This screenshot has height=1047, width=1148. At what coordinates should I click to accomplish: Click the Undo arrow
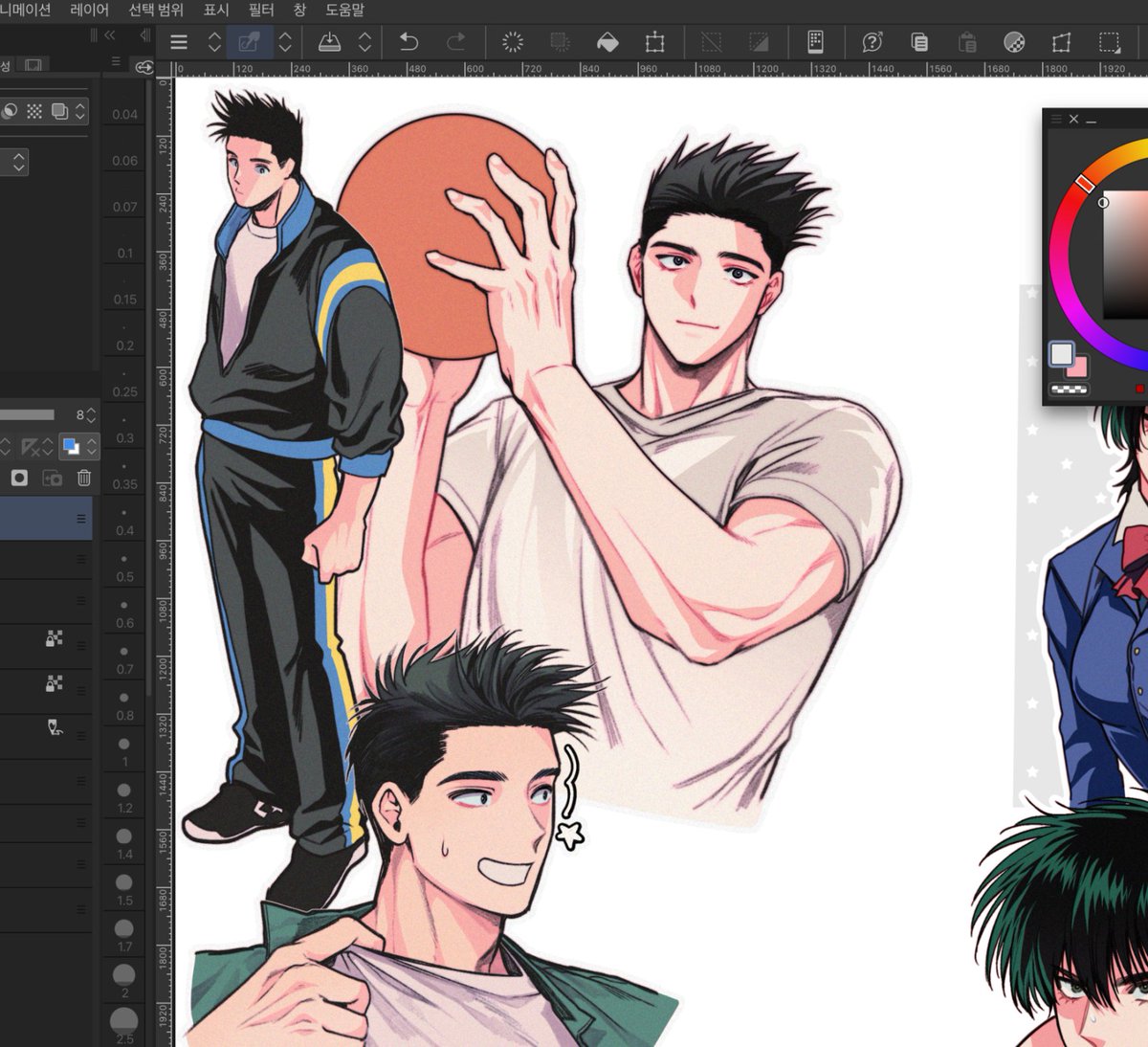click(408, 42)
